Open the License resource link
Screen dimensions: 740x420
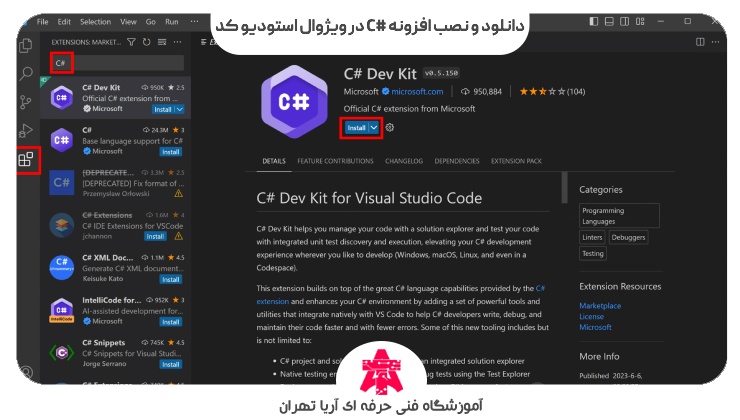pyautogui.click(x=591, y=317)
